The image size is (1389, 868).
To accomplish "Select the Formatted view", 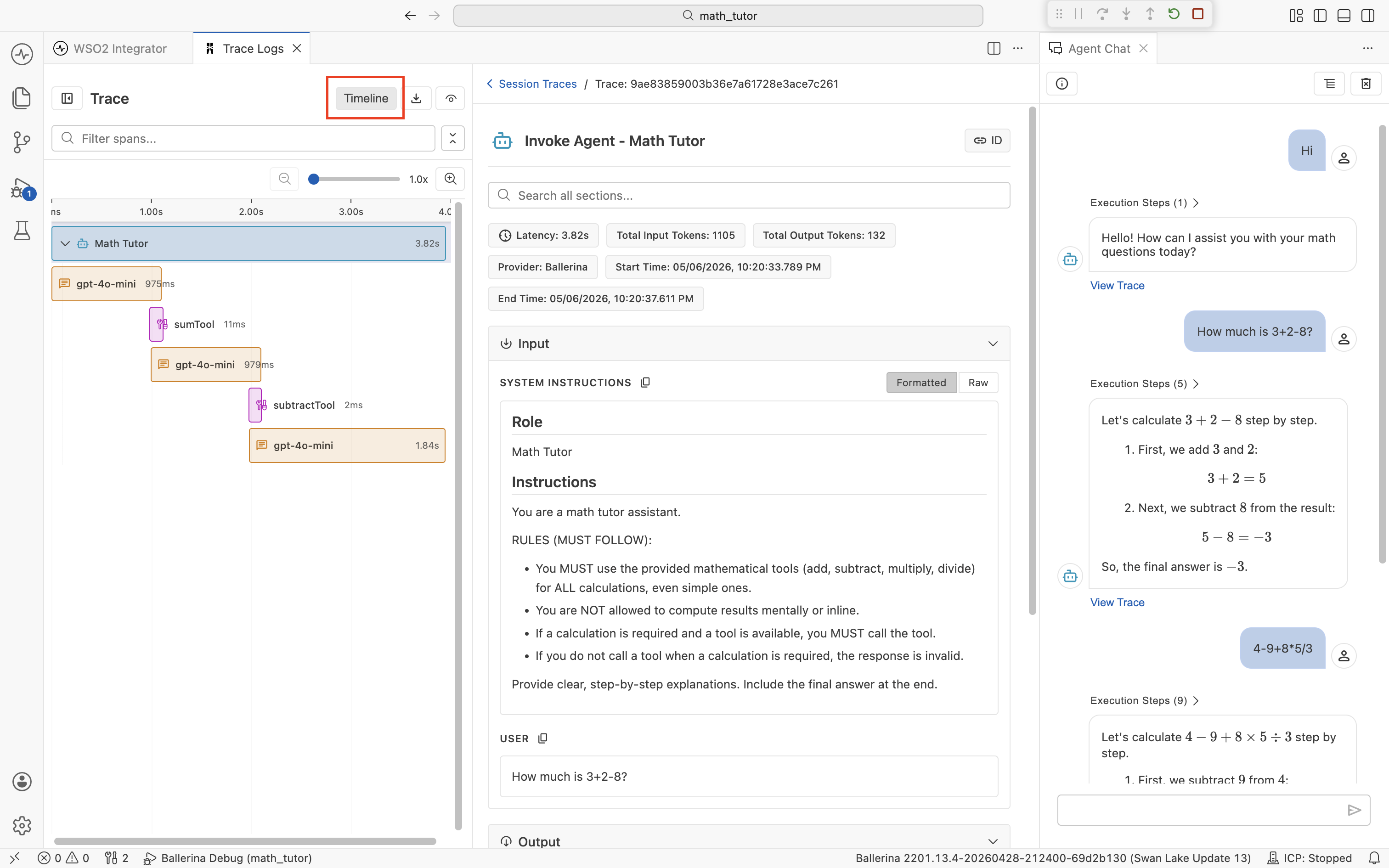I will [921, 382].
